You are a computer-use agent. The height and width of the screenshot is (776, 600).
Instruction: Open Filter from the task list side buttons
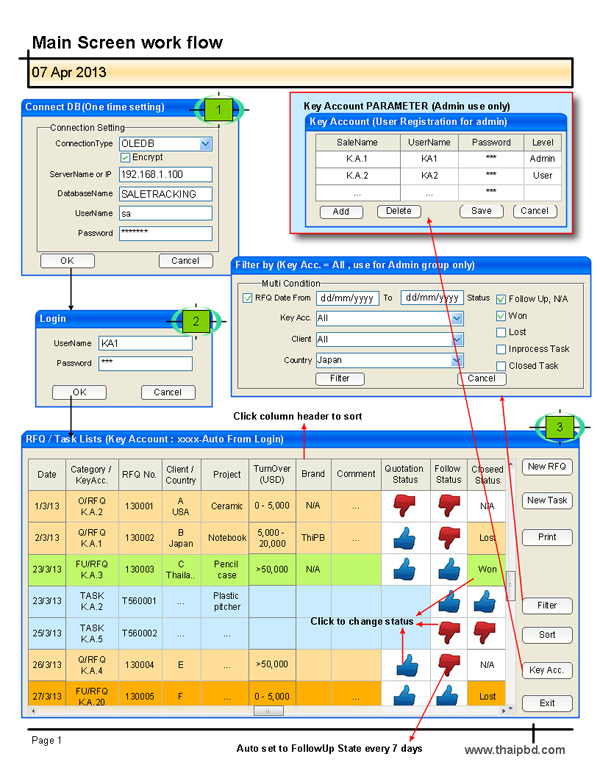tap(547, 606)
